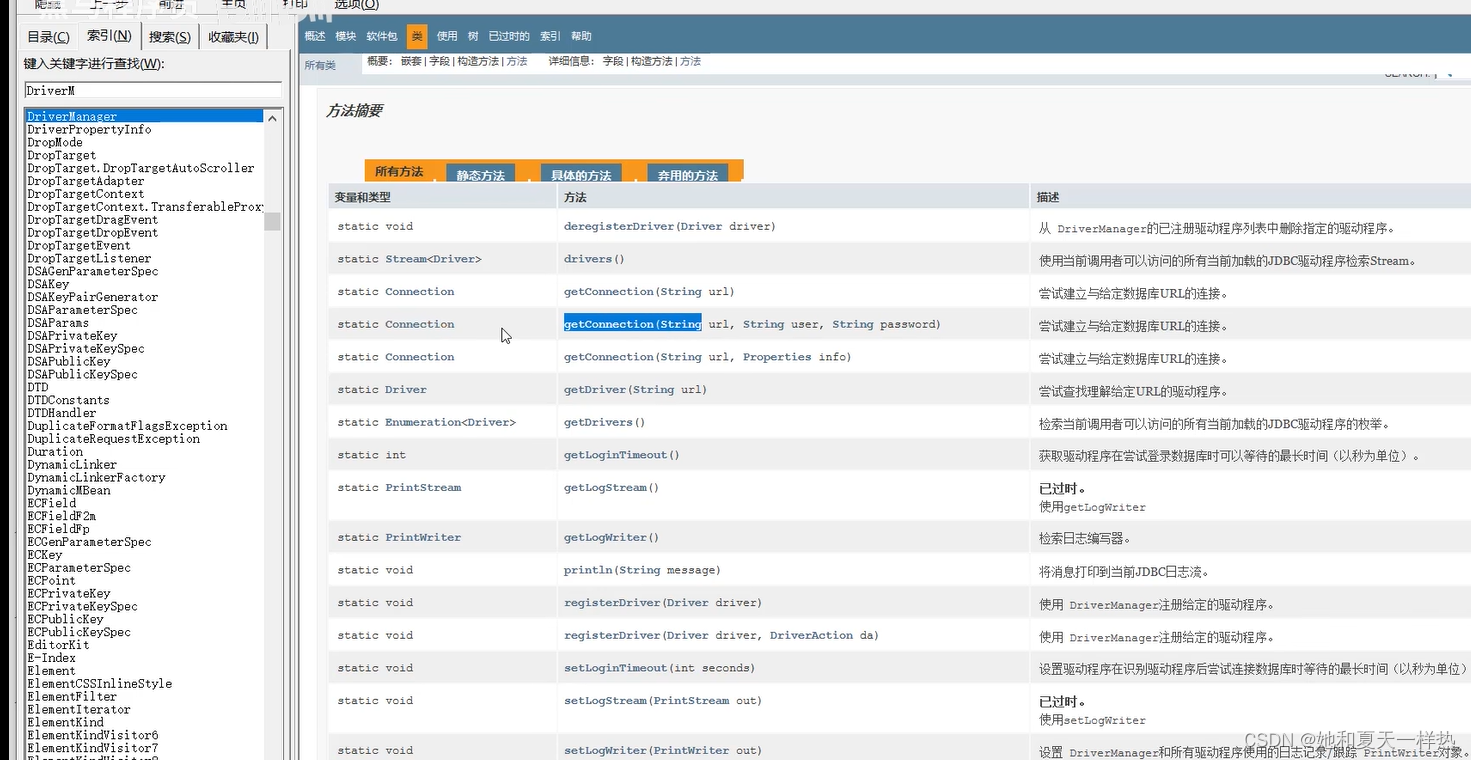Open registerDriver with DriverAction da link
Viewport: 1471px width, 760px height.
tap(611, 635)
